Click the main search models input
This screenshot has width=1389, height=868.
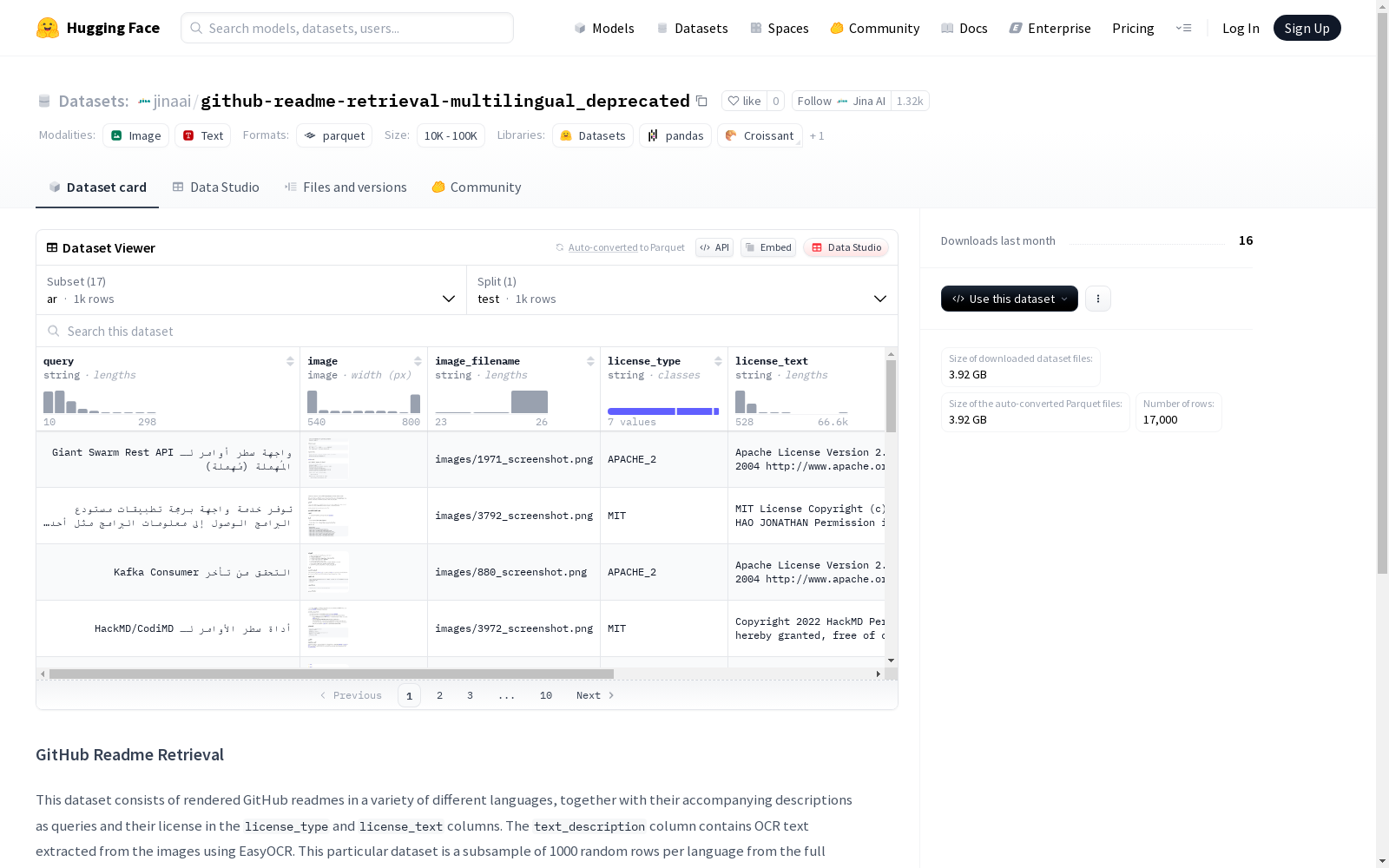[x=347, y=28]
